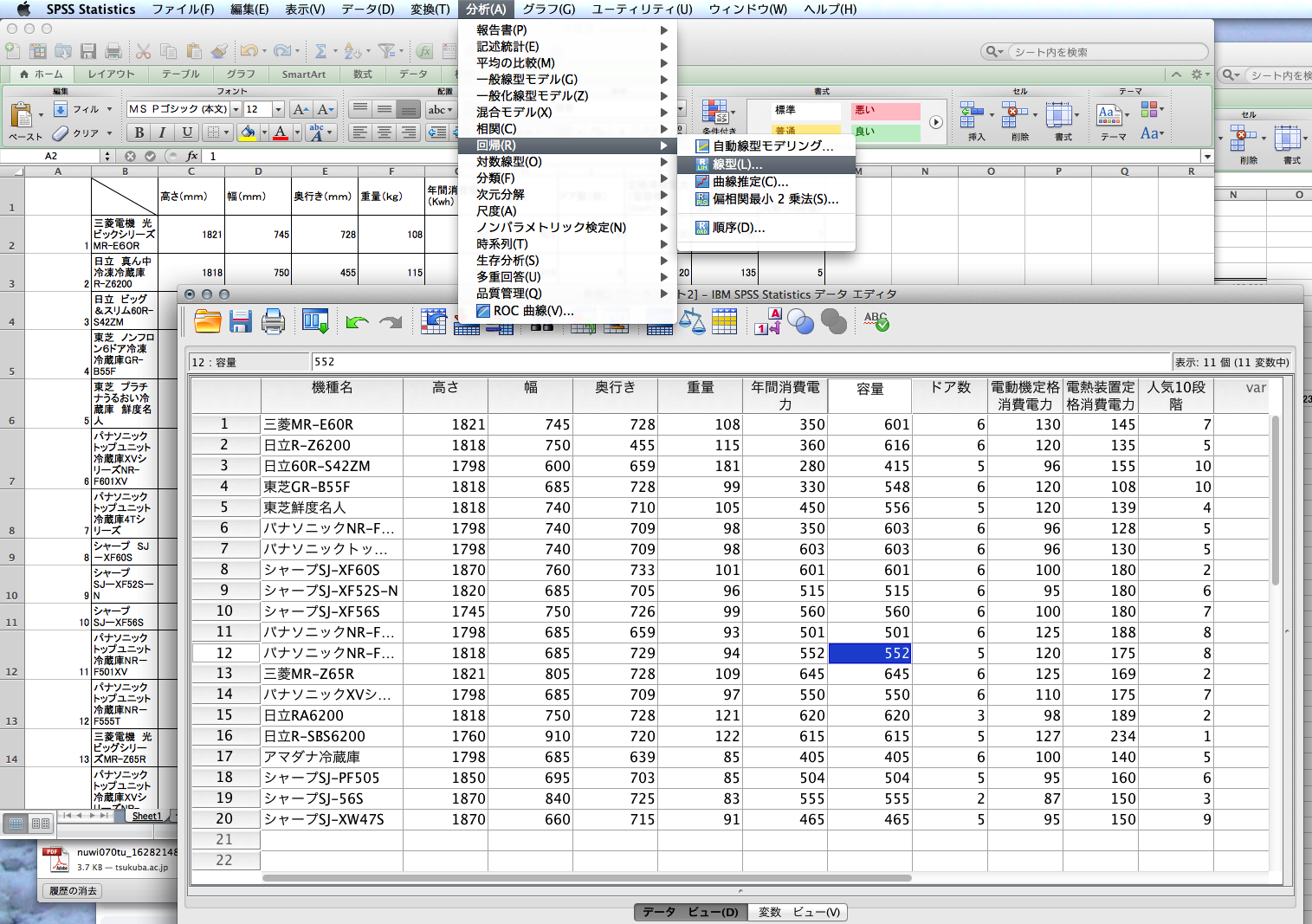Show more cell styles arrow
This screenshot has height=924, width=1312.
click(x=936, y=122)
